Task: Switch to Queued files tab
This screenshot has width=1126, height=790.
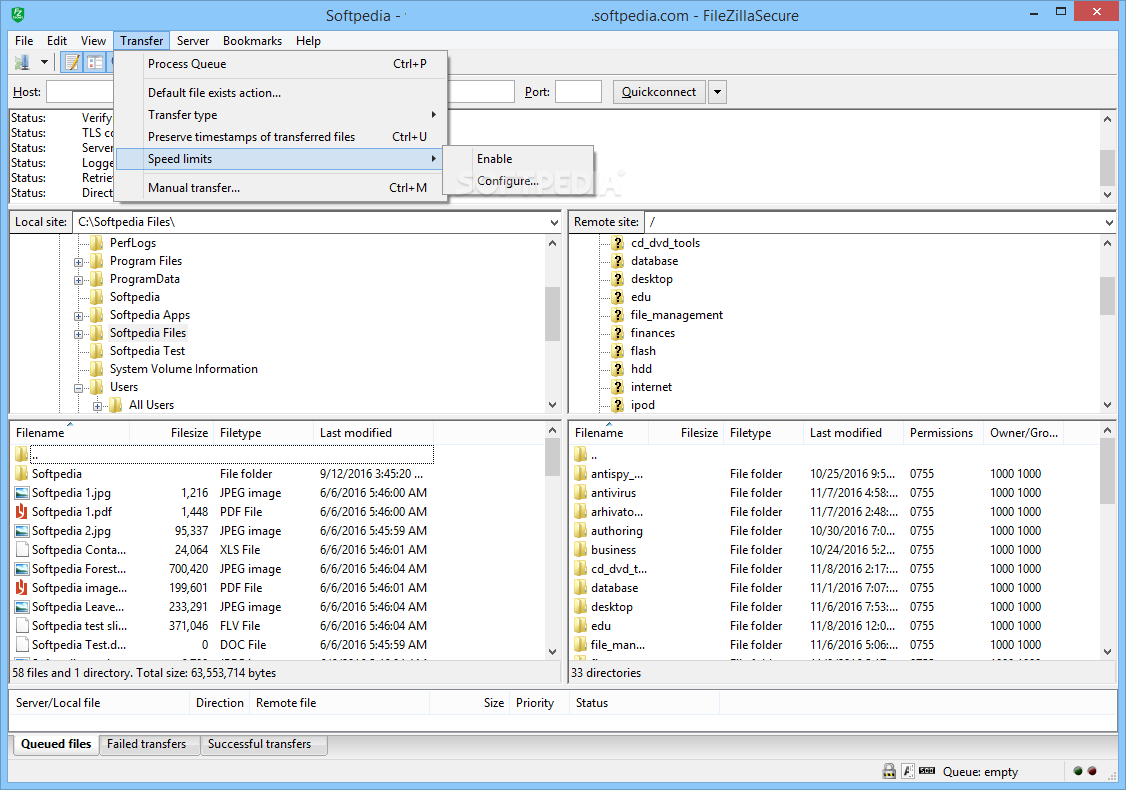Action: point(56,744)
